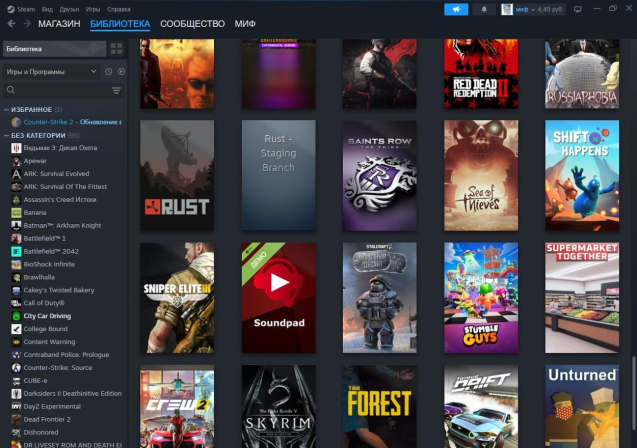Collapse the БЕЗ КАТЕГОРИИ section

click(5, 134)
